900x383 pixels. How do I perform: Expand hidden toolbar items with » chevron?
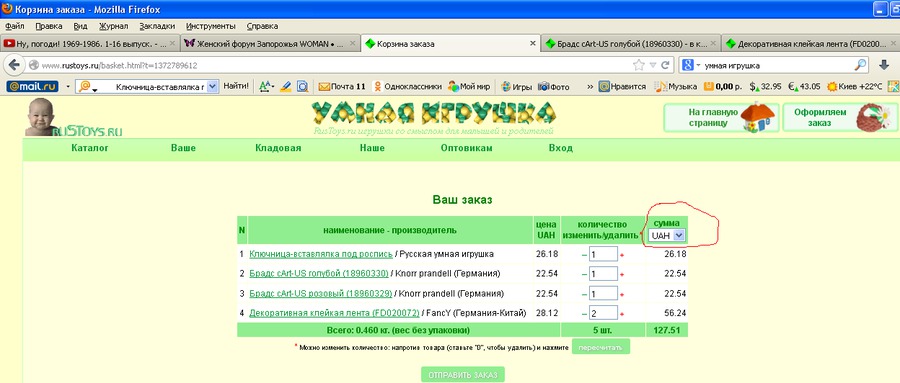point(589,87)
